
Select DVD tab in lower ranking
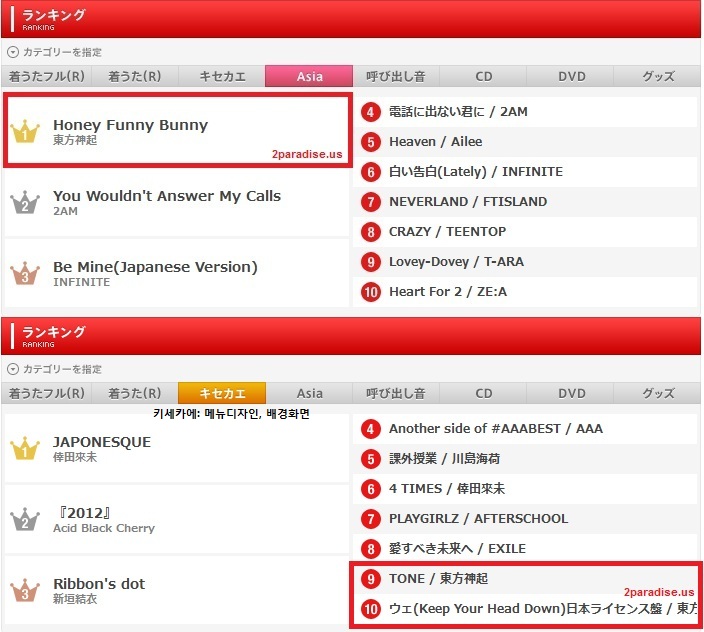pos(571,393)
